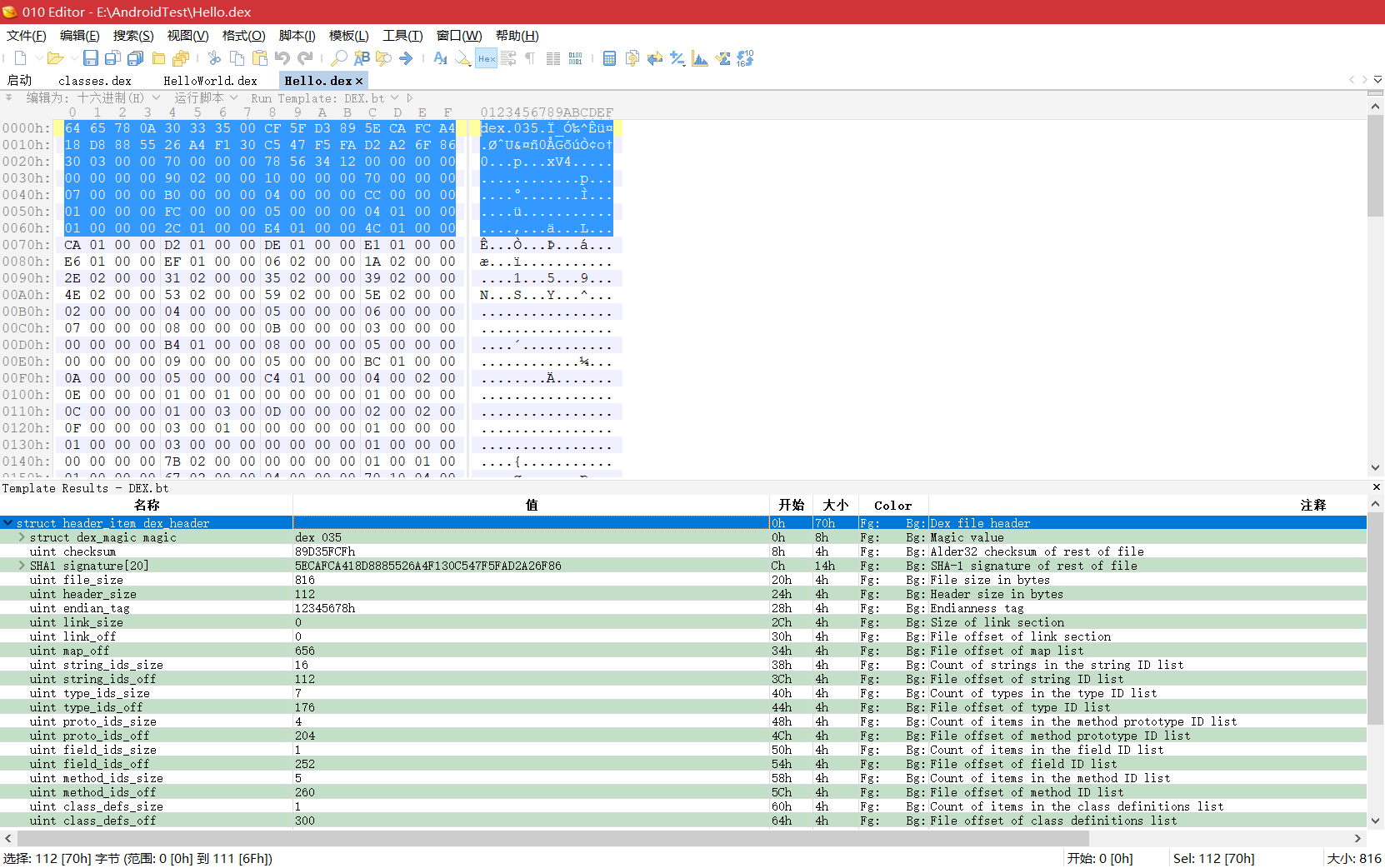
Task: Switch to the 启动 tab
Action: [19, 80]
